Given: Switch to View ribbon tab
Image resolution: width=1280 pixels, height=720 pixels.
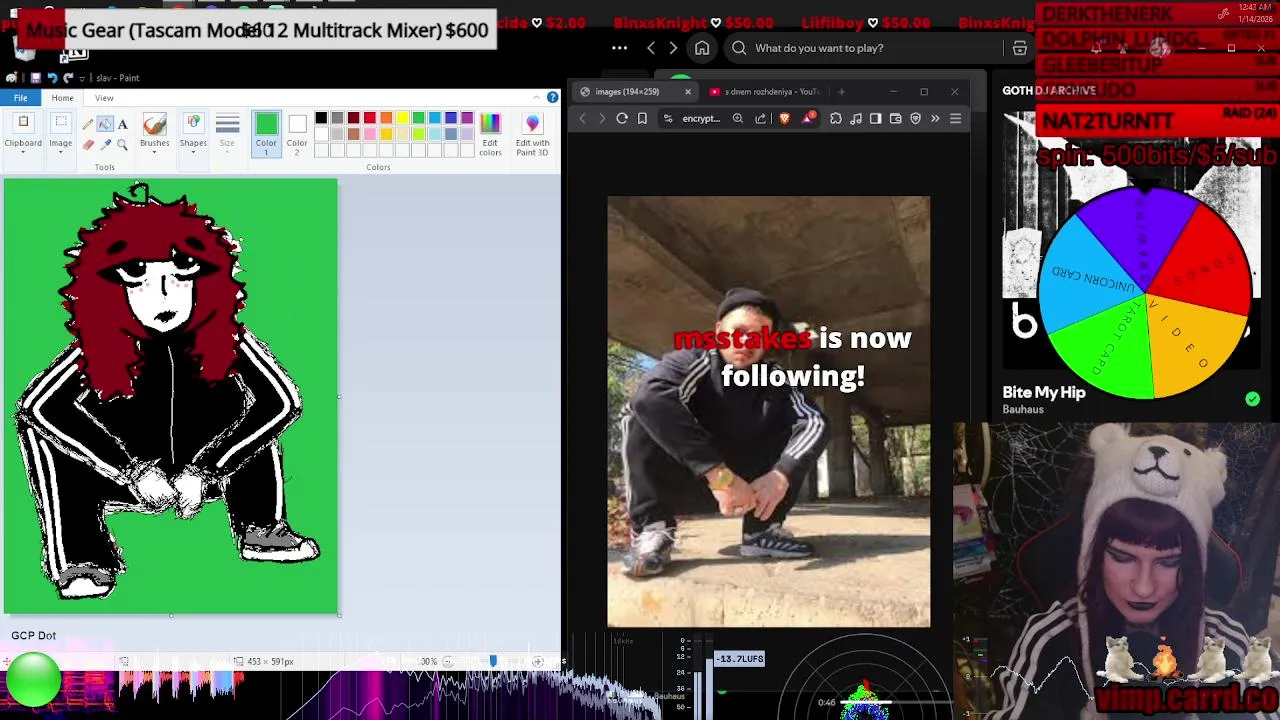Looking at the screenshot, I should pos(104,98).
